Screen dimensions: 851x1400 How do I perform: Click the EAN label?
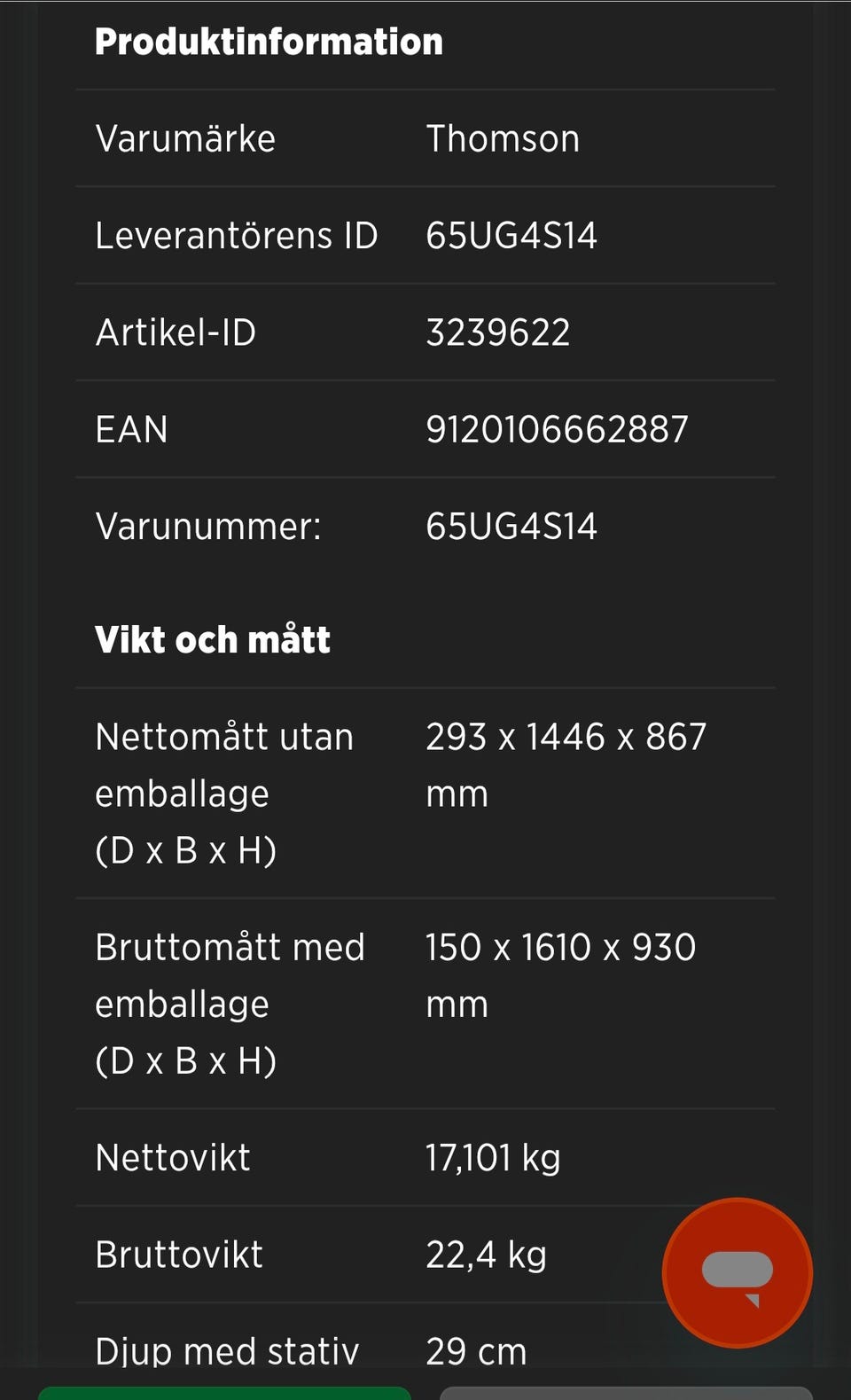pos(131,429)
